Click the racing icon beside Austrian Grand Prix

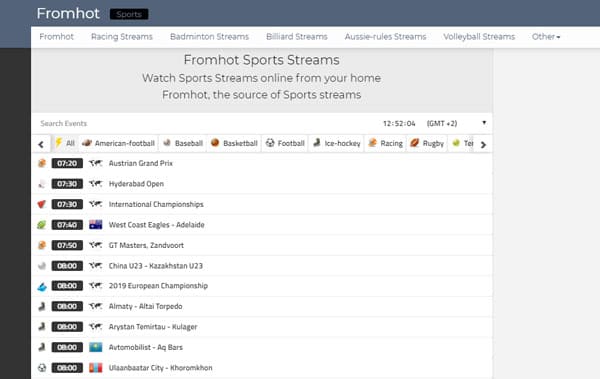click(x=42, y=163)
